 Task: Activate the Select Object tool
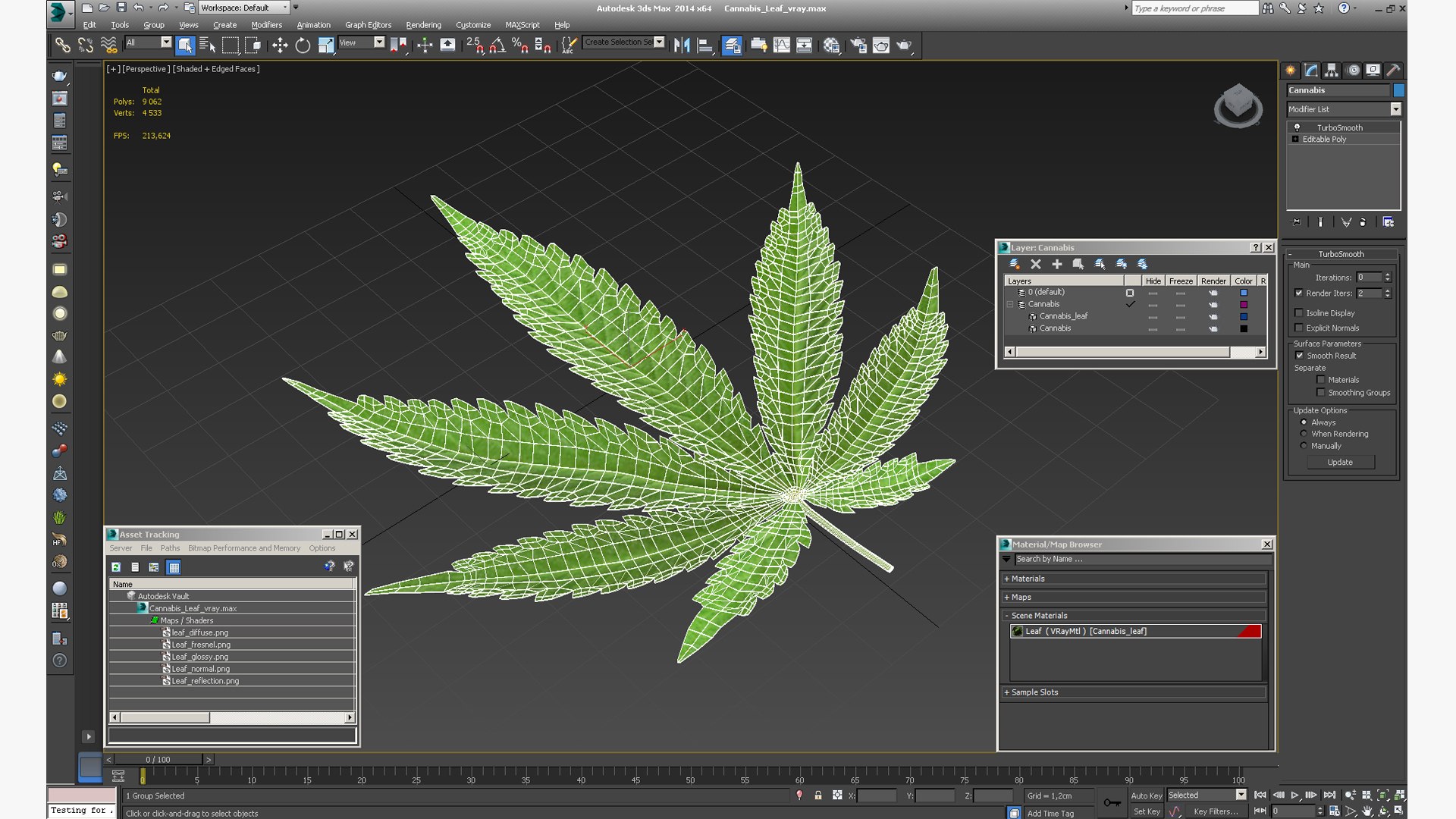(185, 45)
